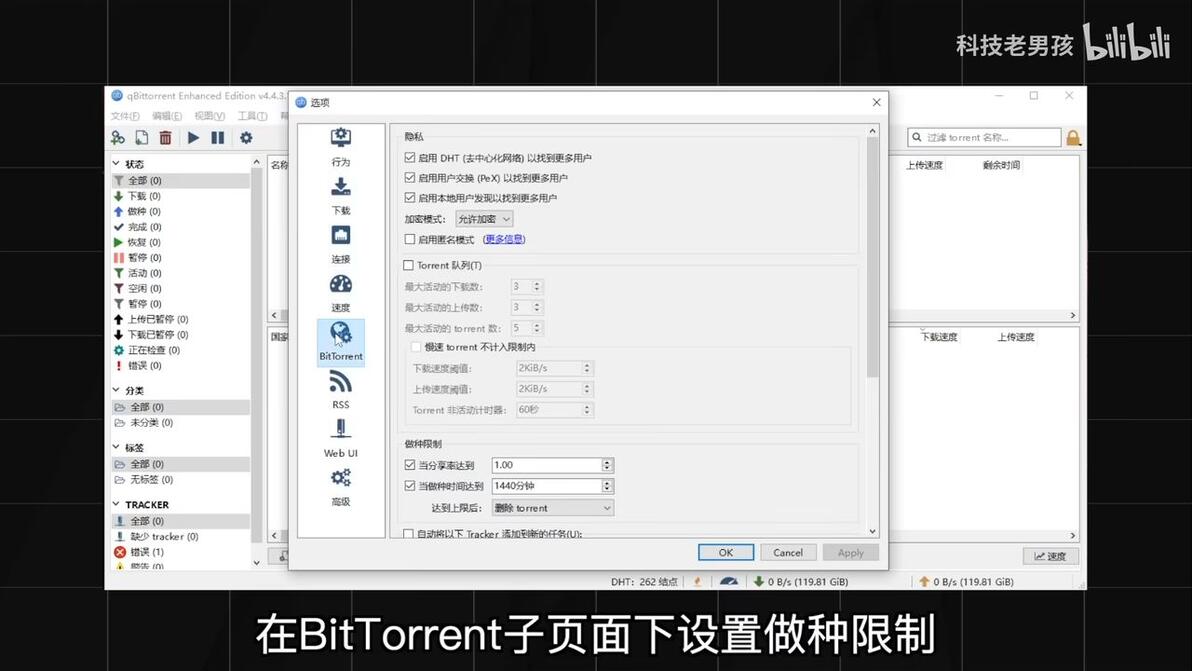
Task: Collapse the 分类 sidebar section
Action: (x=116, y=390)
